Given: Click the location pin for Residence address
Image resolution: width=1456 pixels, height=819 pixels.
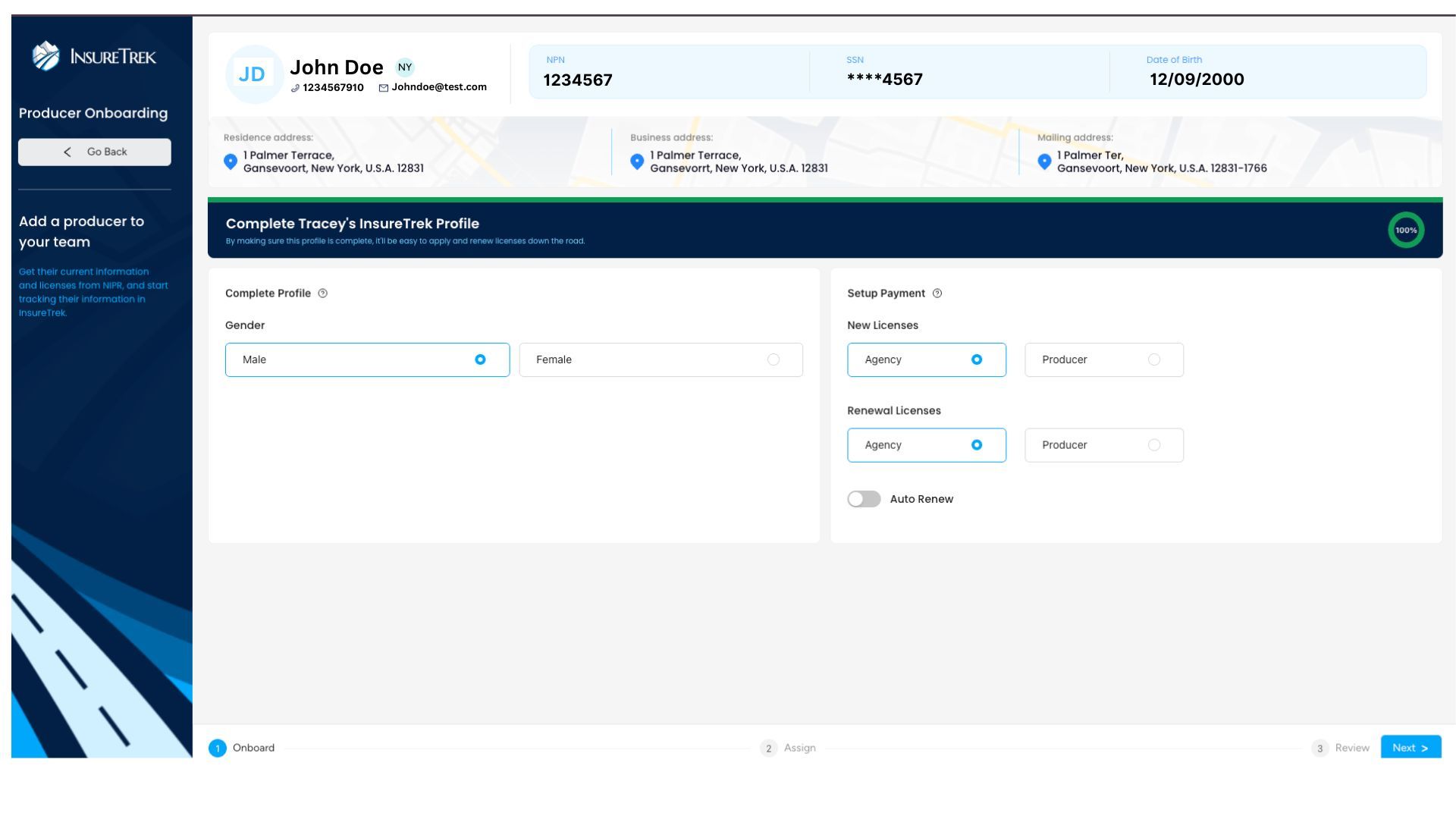Looking at the screenshot, I should tap(231, 161).
